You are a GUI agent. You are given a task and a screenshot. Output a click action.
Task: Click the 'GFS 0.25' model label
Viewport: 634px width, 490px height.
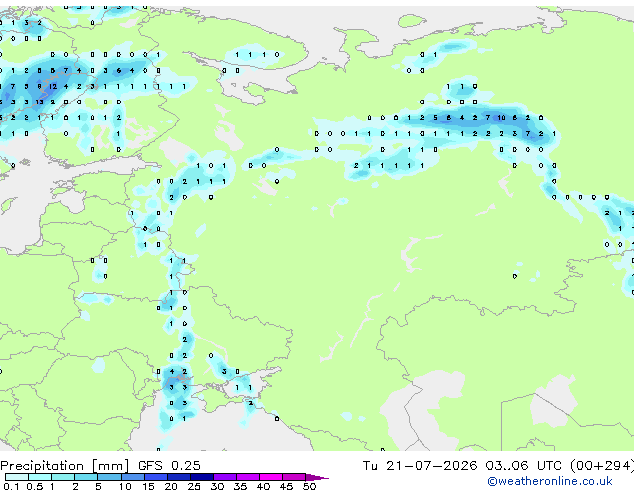click(169, 466)
